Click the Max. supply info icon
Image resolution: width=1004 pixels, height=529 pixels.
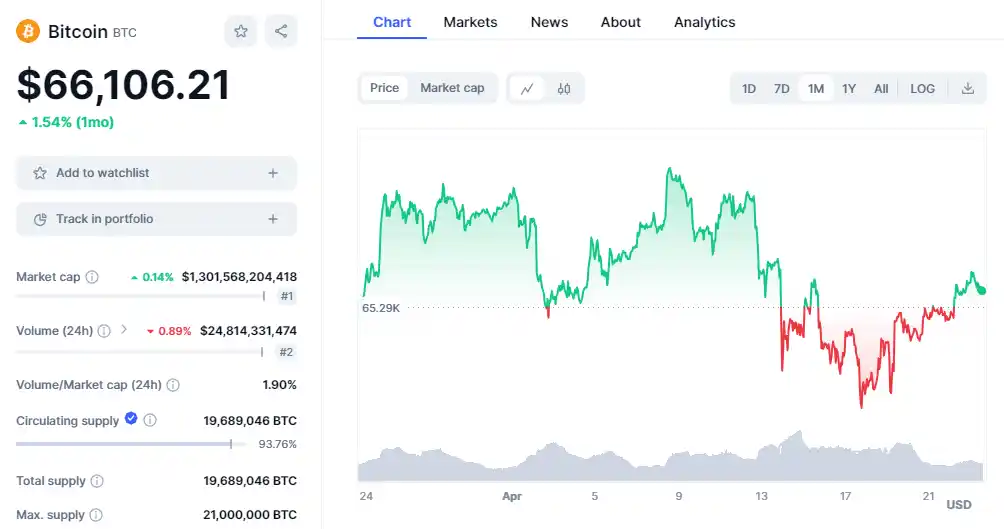(x=96, y=515)
